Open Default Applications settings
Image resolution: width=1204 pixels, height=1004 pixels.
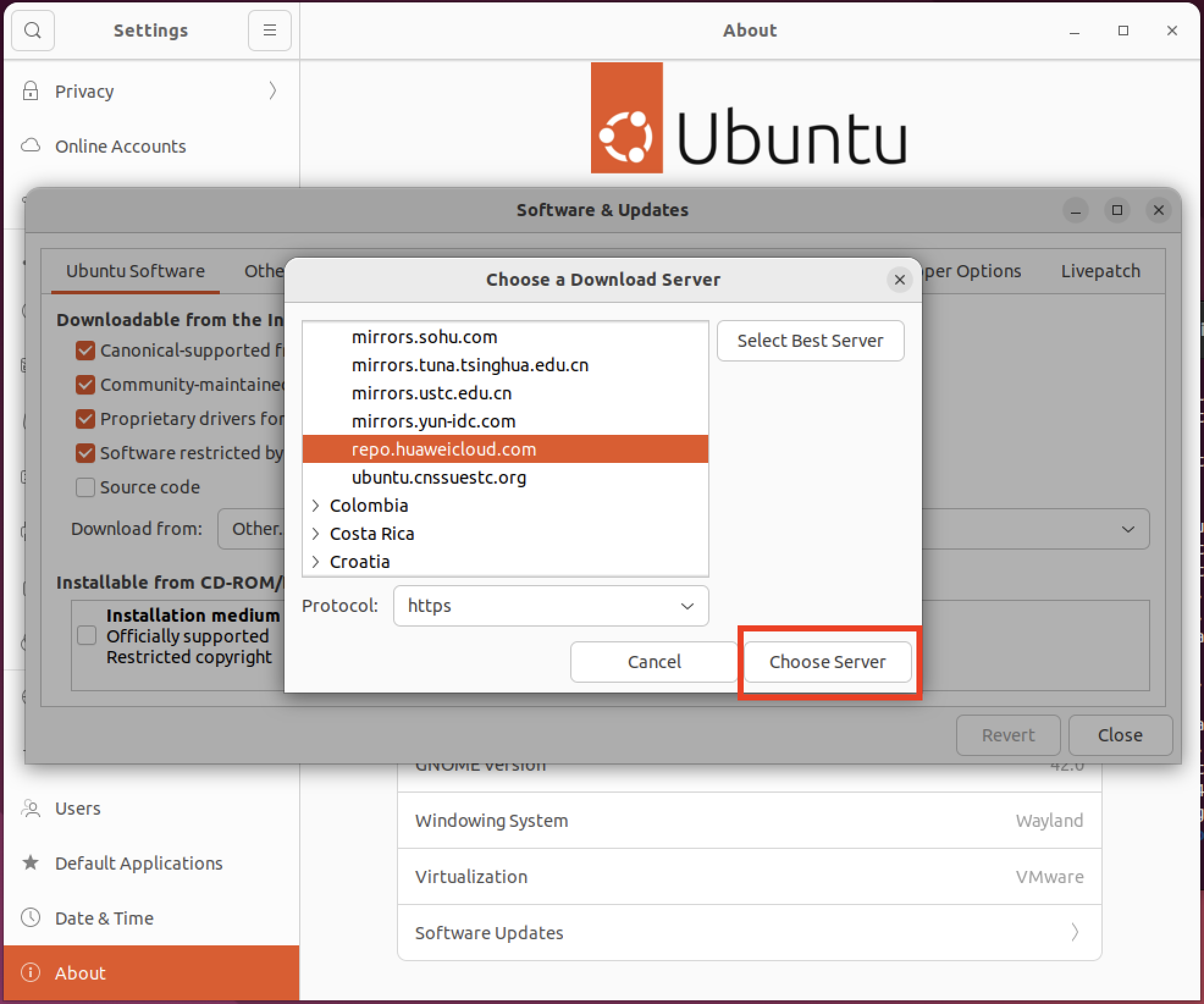point(139,863)
